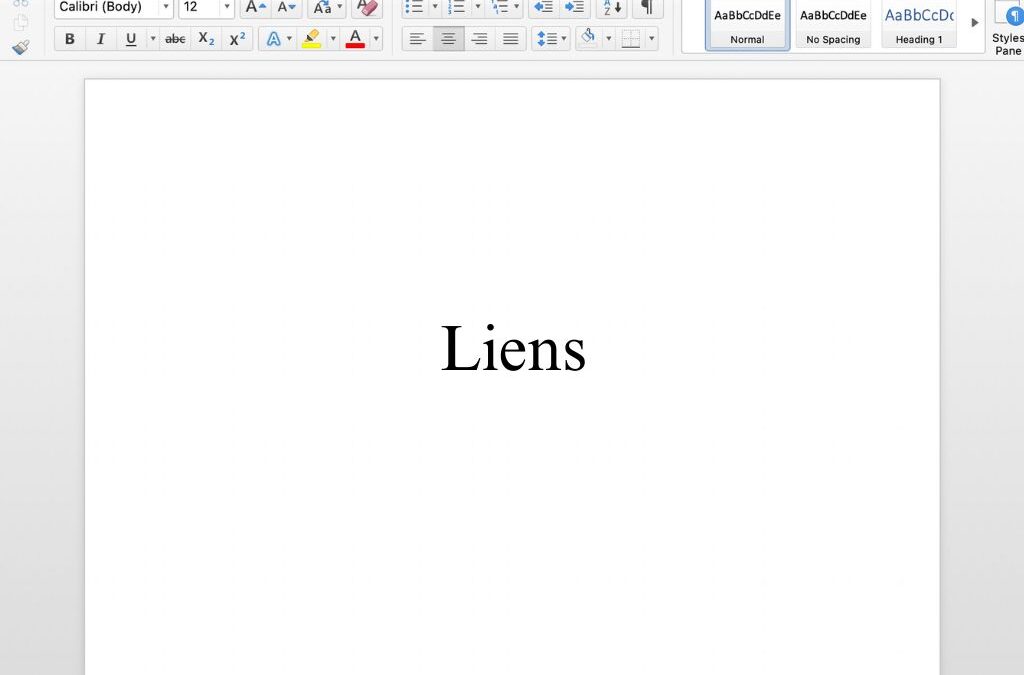This screenshot has height=675, width=1024.
Task: Open the Change Case menu
Action: click(x=326, y=7)
